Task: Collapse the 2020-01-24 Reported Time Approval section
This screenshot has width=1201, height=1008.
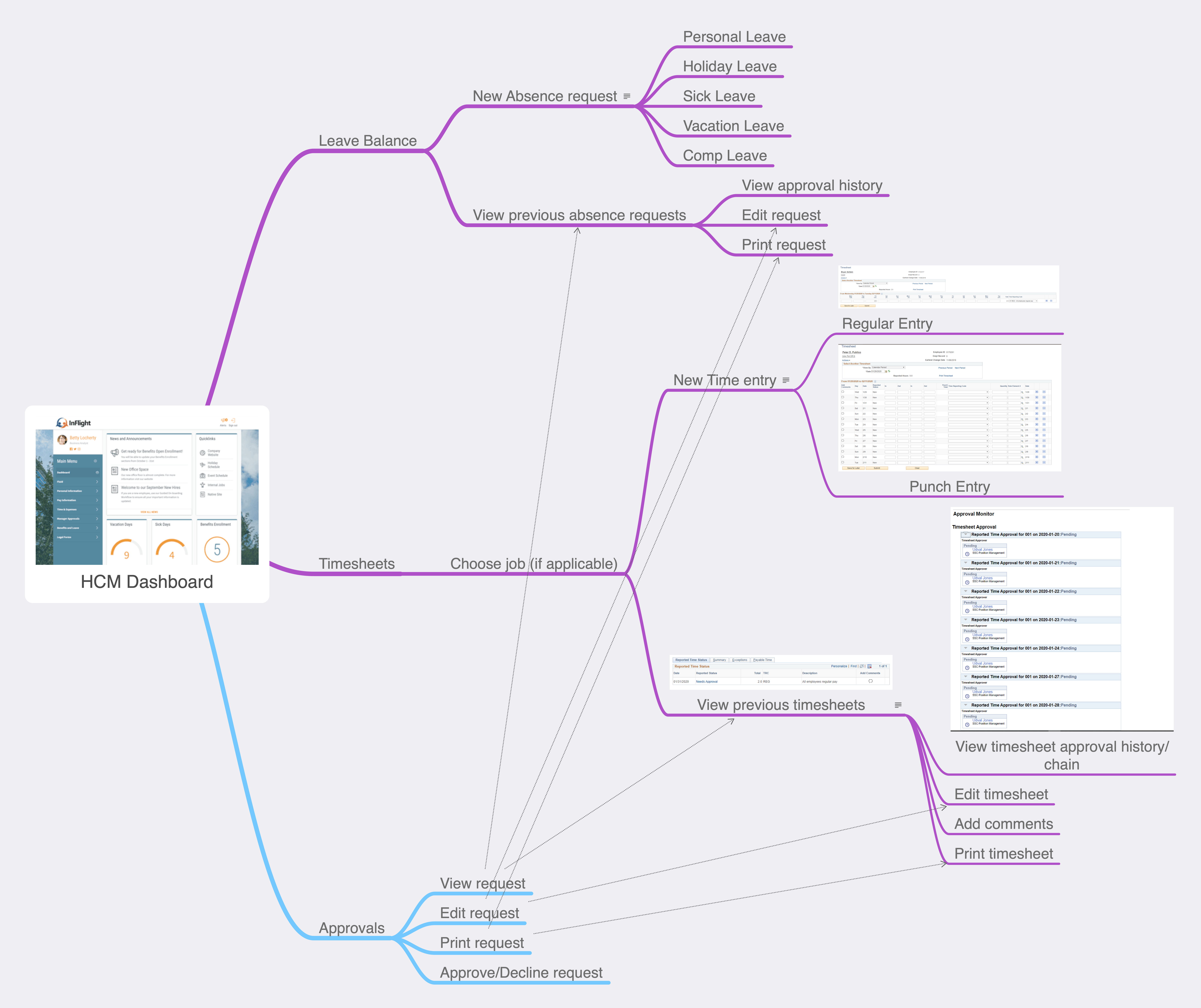Action: click(x=966, y=648)
